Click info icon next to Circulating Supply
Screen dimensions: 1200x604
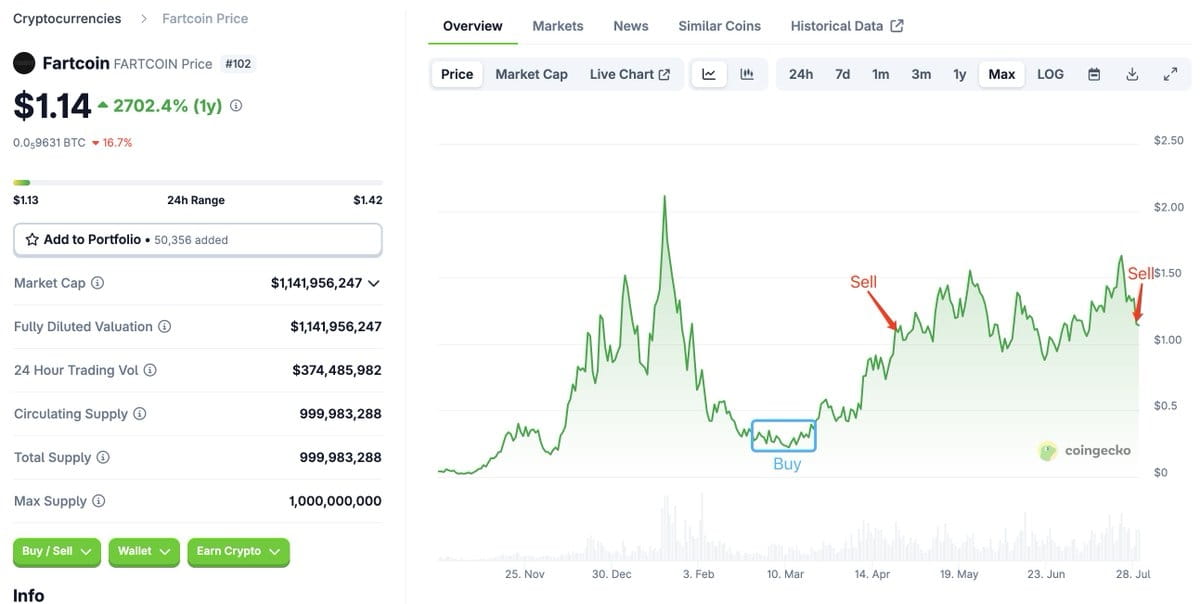[140, 414]
